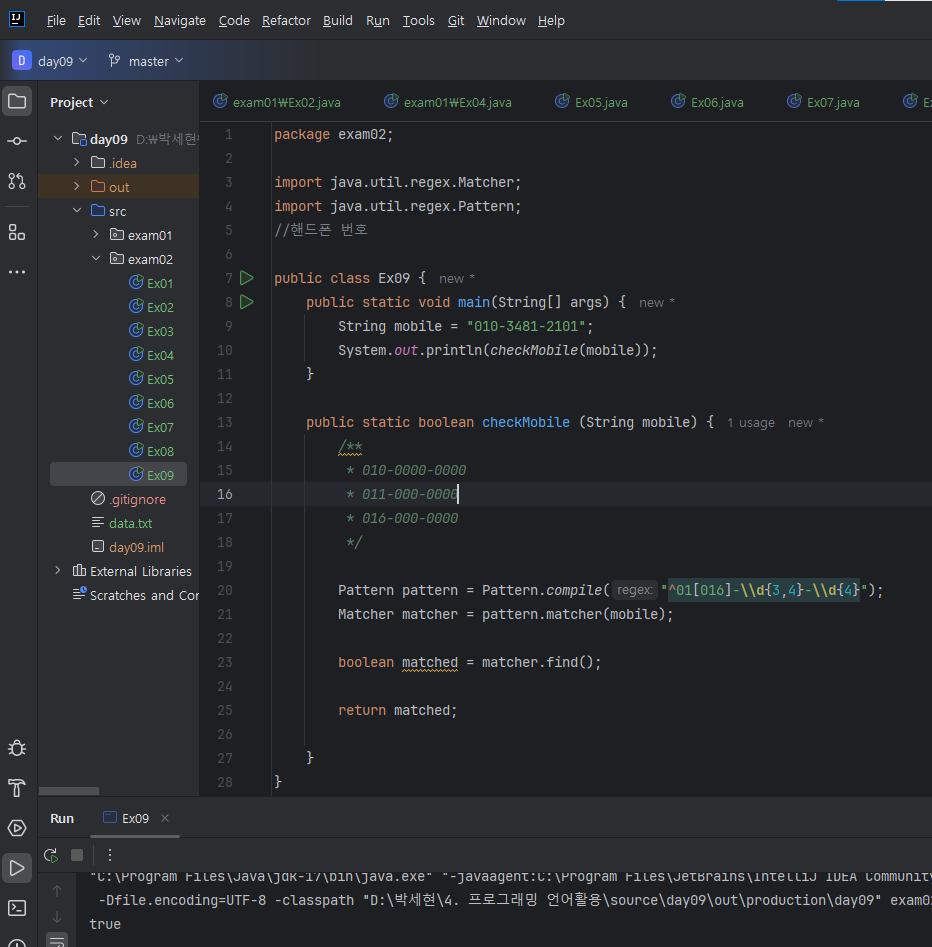Open the Project tool window folder icon
This screenshot has width=932, height=947.
[x=17, y=101]
